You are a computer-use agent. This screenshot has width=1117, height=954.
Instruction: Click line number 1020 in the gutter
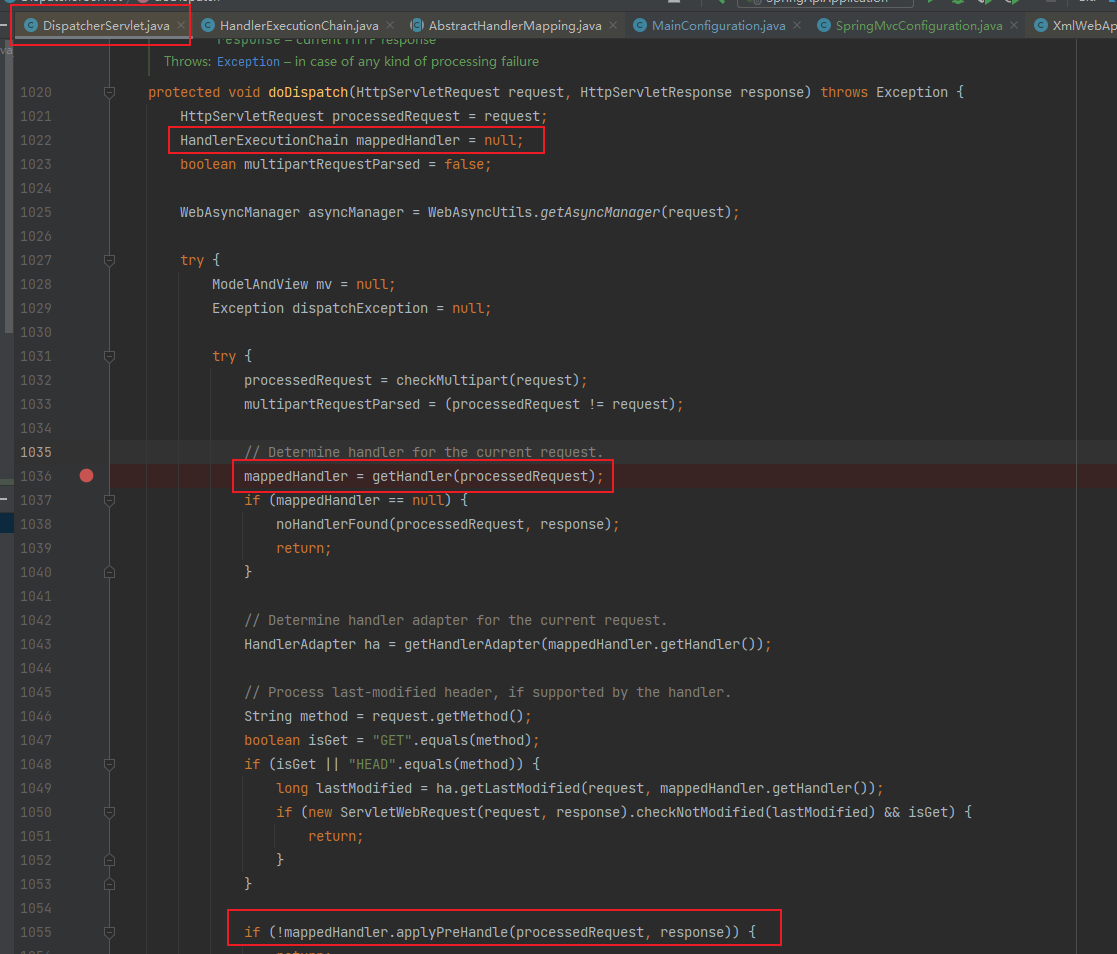point(36,92)
